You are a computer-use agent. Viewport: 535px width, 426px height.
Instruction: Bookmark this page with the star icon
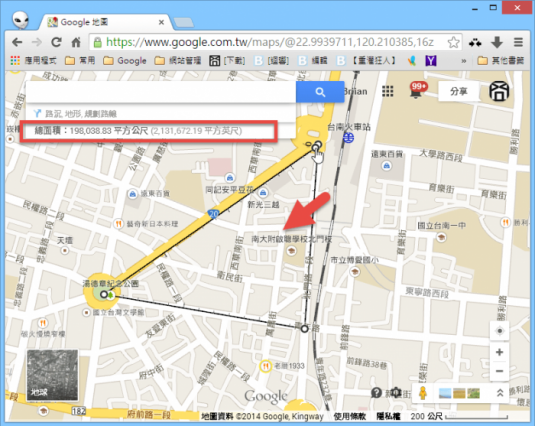[453, 42]
